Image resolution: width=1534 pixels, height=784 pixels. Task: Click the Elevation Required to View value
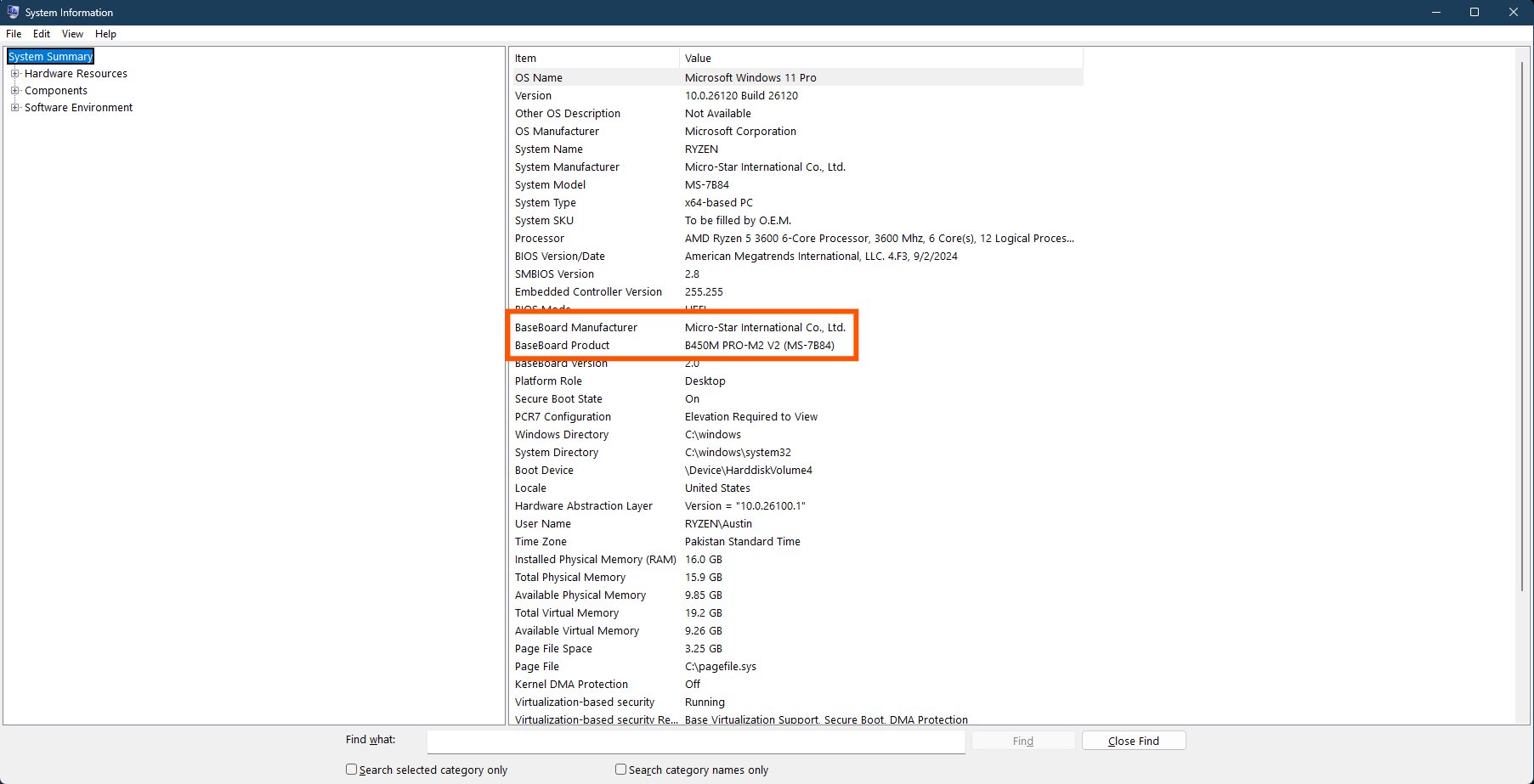(751, 416)
